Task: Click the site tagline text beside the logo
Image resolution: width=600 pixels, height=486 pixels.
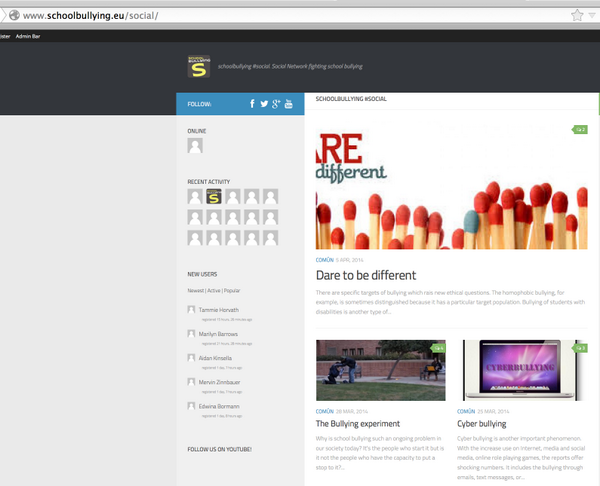Action: [290, 66]
